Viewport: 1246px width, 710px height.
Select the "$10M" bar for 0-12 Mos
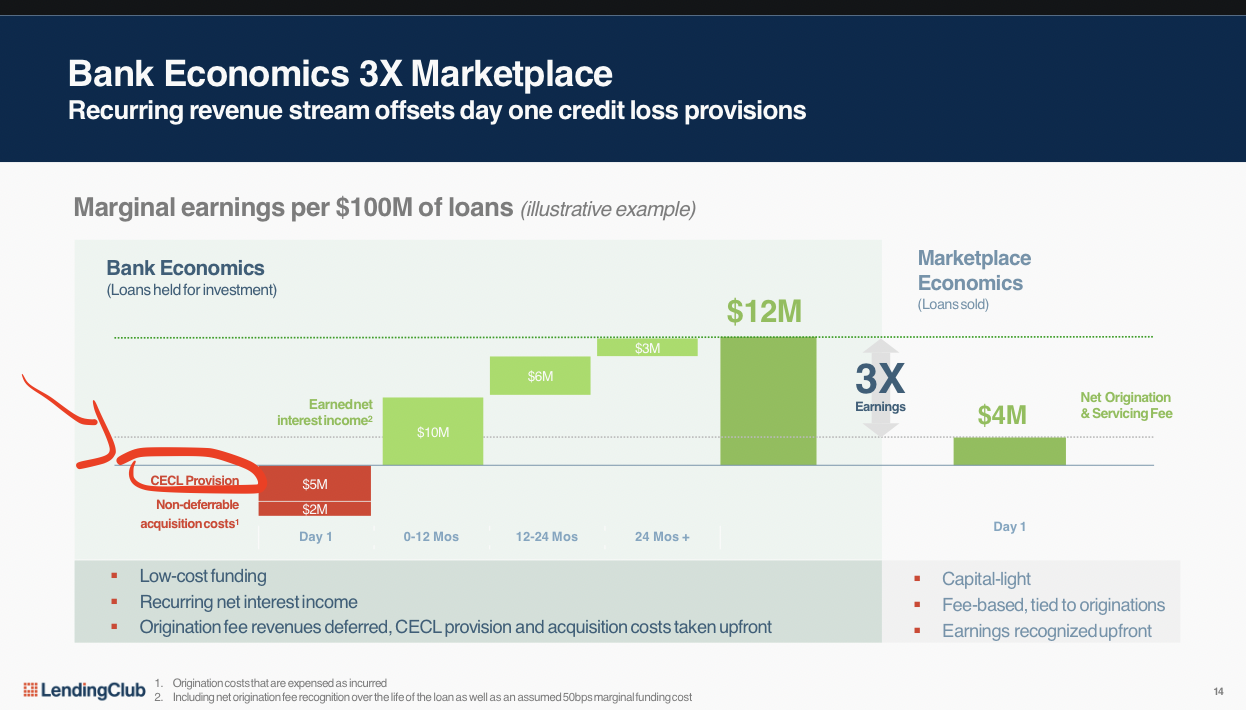click(433, 431)
